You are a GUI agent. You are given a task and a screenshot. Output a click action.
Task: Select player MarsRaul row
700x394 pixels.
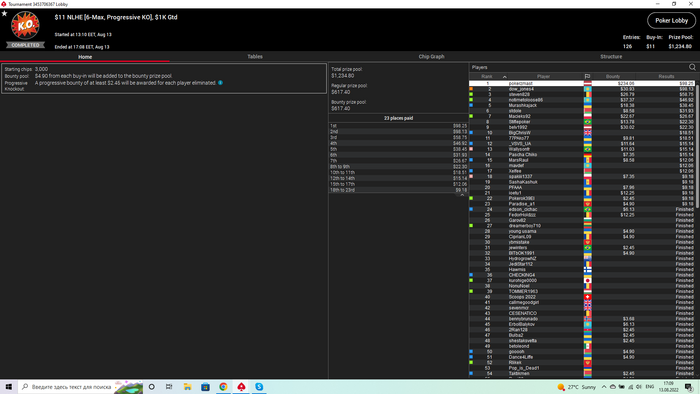(x=582, y=160)
